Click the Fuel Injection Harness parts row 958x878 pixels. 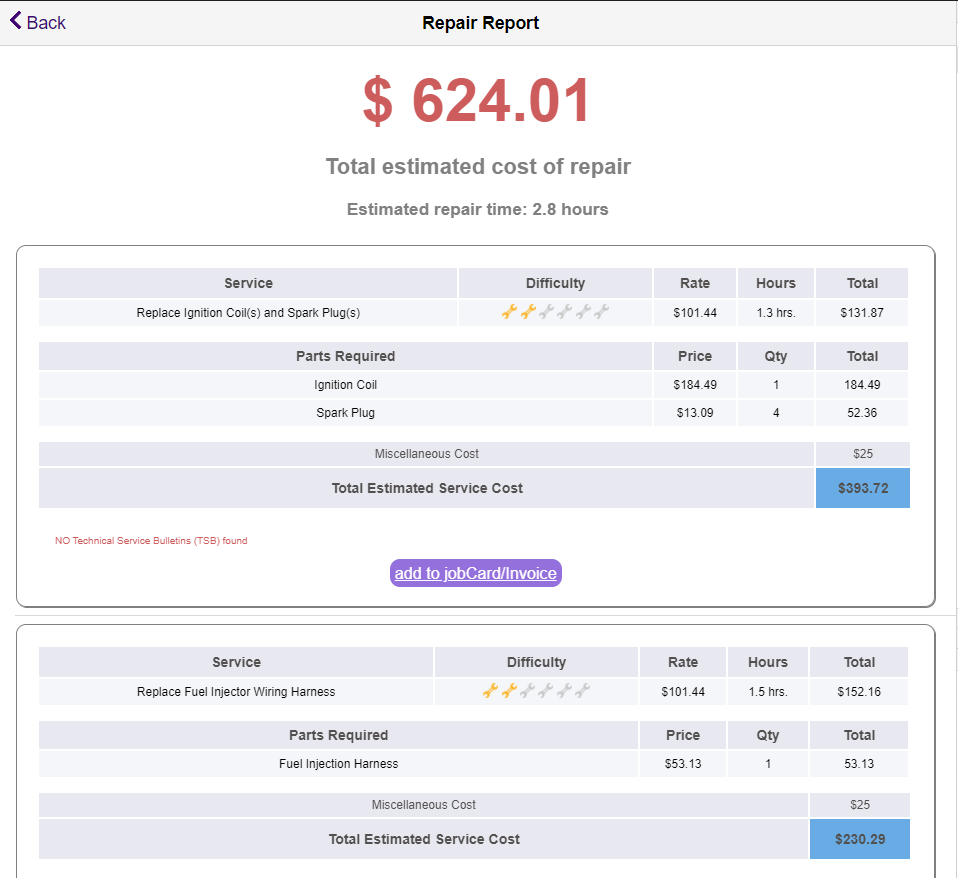pyautogui.click(x=337, y=763)
